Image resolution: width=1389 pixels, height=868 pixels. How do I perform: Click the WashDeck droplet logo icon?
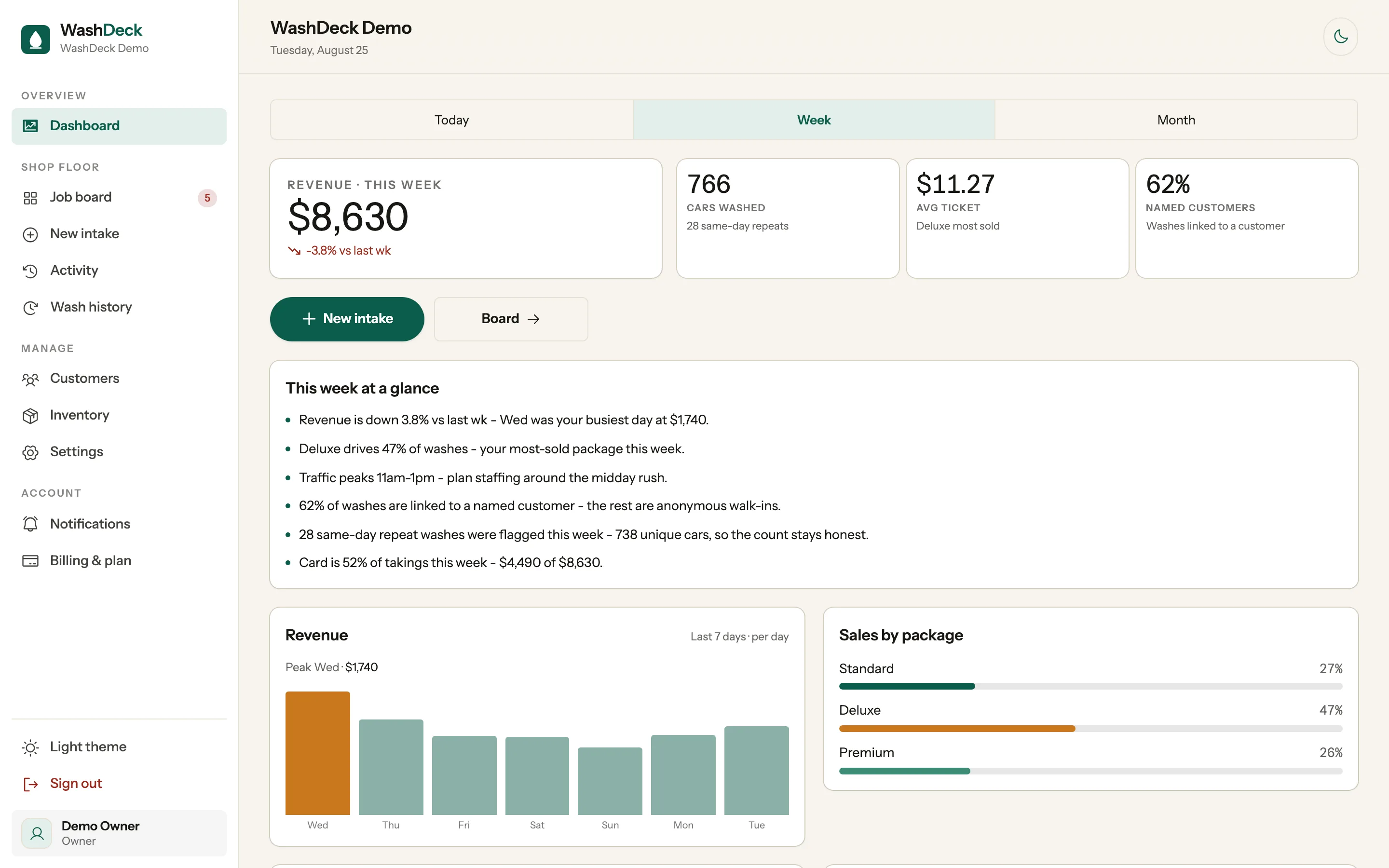(36, 39)
